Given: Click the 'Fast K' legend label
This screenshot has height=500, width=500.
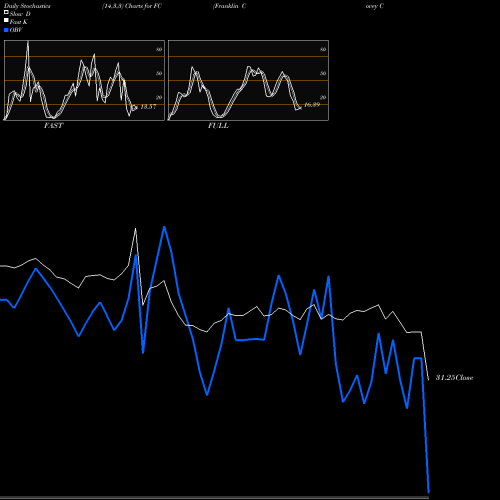Looking at the screenshot, I should coord(19,22).
